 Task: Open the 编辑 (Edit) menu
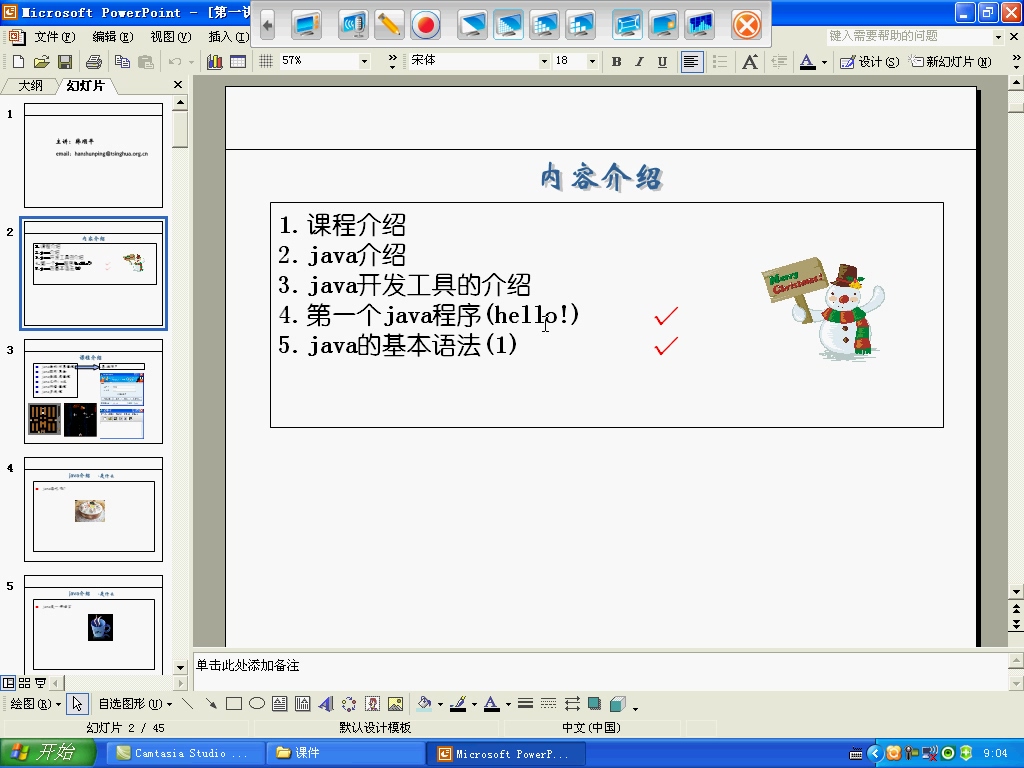tap(113, 37)
